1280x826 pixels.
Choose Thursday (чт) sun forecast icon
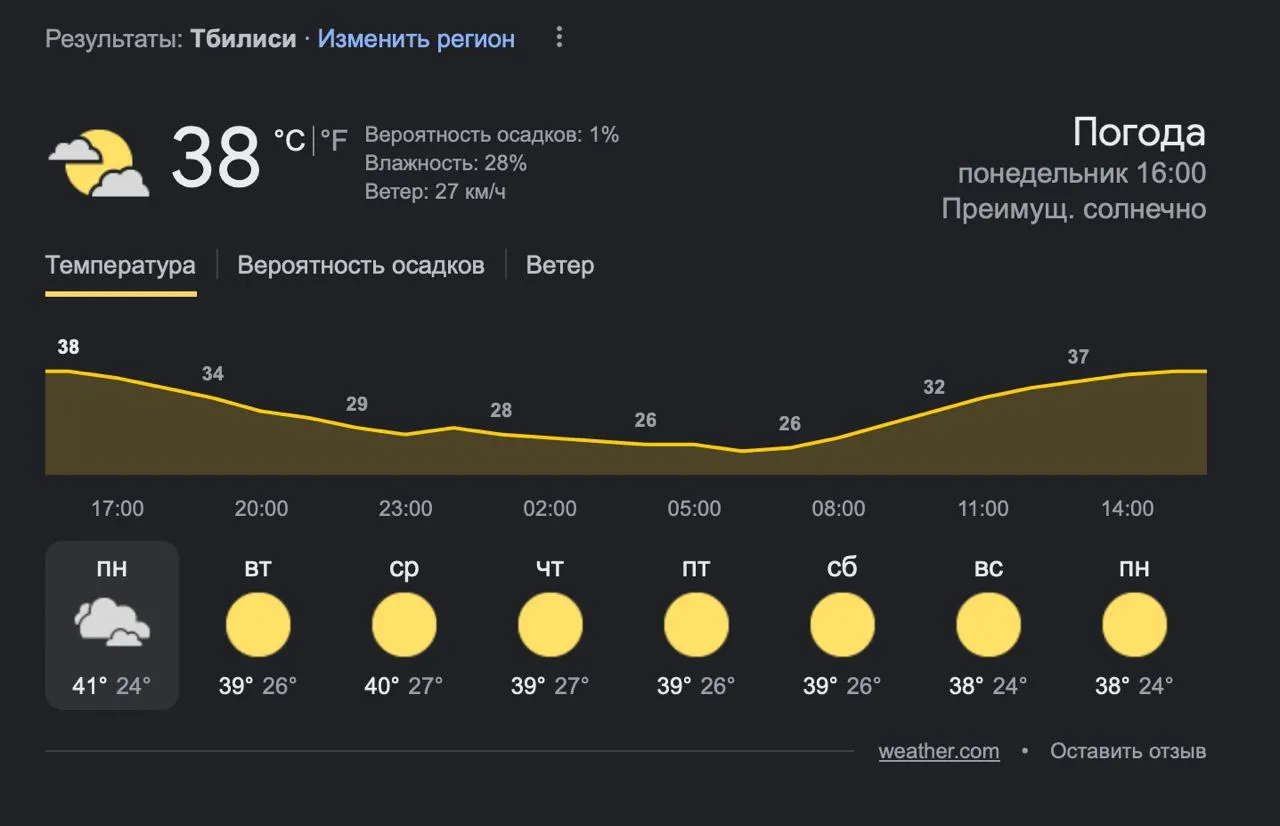coord(550,625)
